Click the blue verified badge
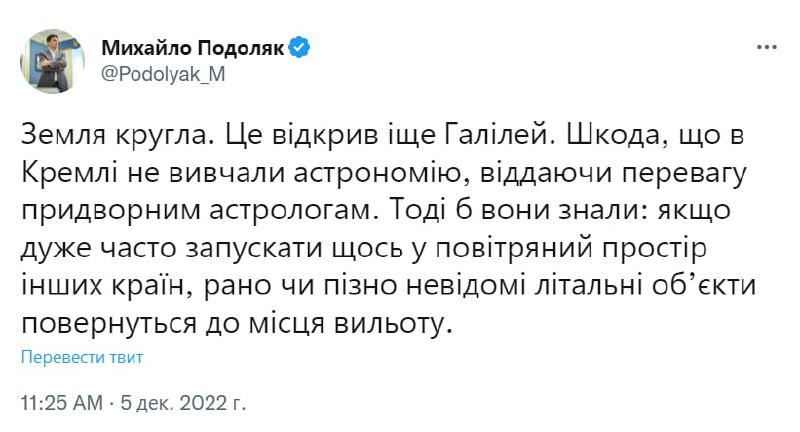The image size is (800, 432). (x=298, y=46)
